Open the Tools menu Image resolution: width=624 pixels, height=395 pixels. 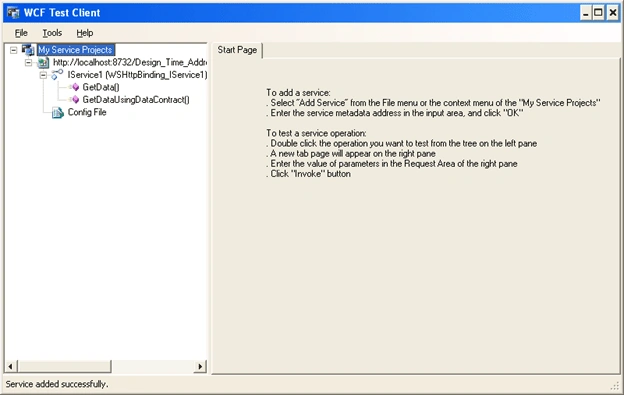52,33
